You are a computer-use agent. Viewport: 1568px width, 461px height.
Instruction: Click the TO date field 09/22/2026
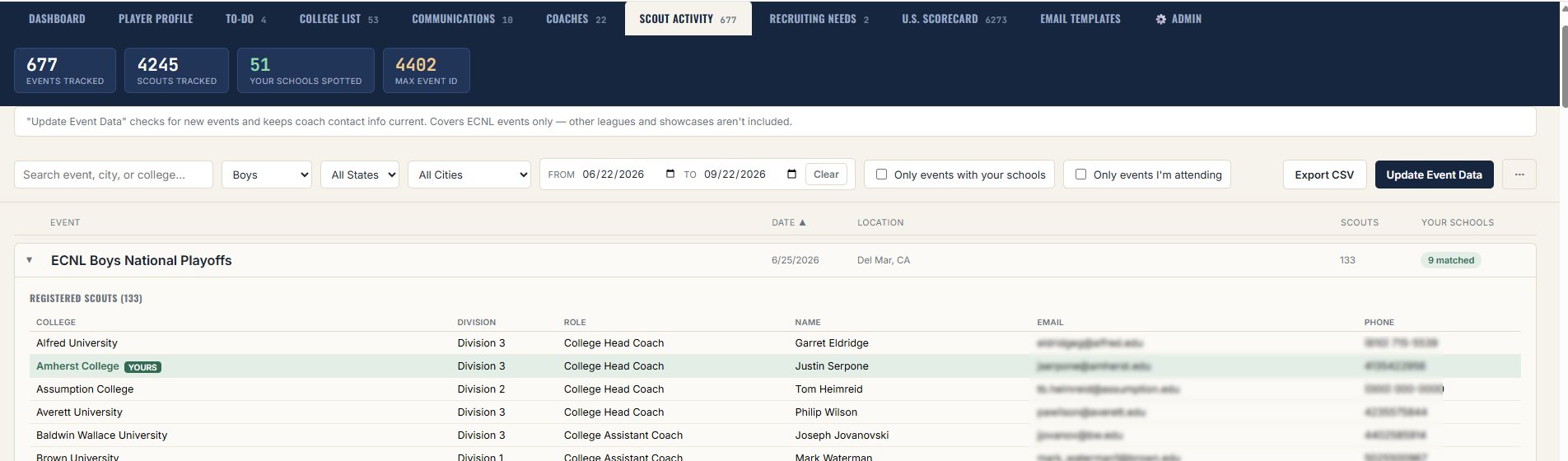[735, 175]
